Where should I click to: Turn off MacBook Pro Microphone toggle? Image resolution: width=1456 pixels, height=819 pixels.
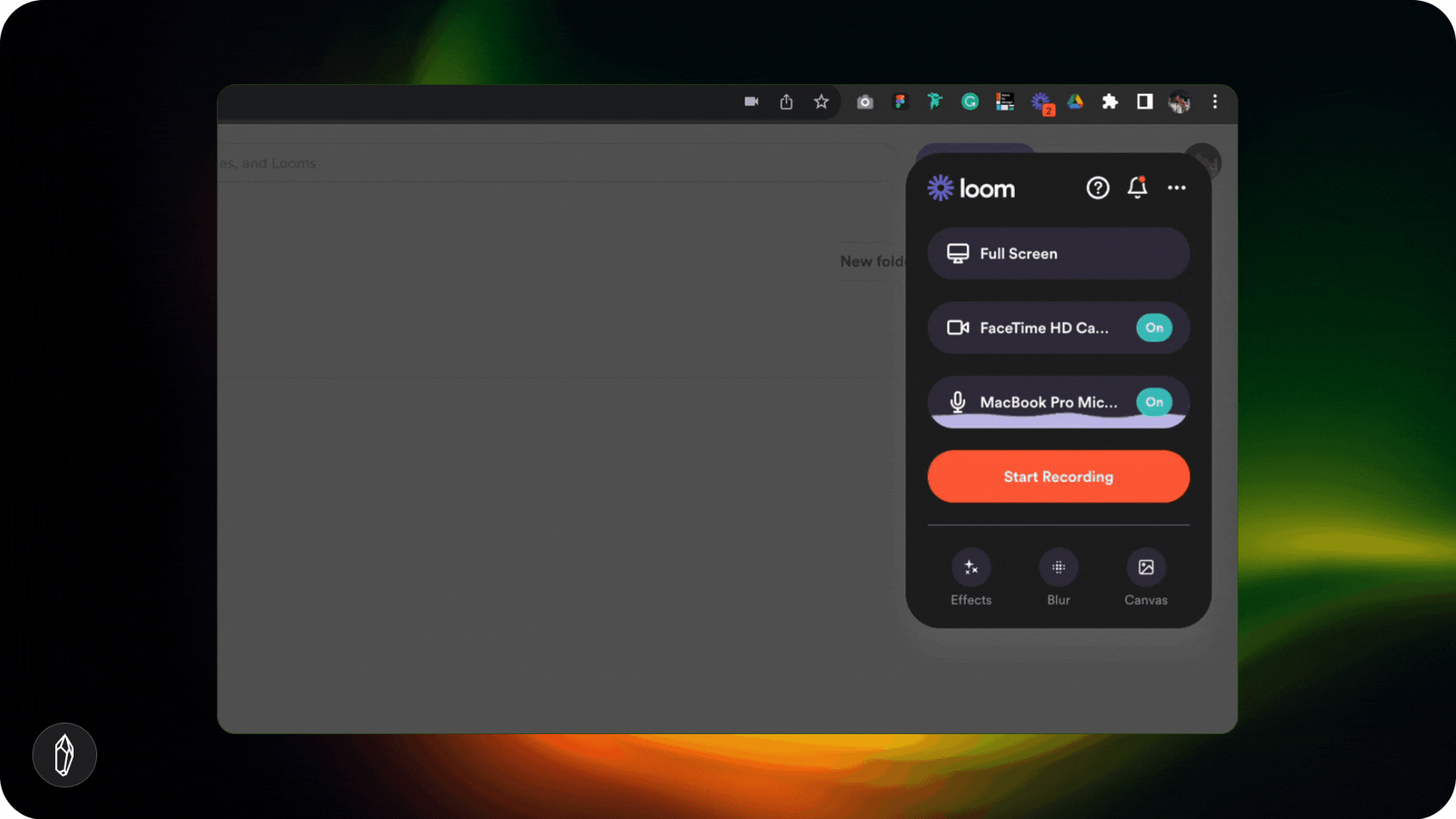(1153, 402)
